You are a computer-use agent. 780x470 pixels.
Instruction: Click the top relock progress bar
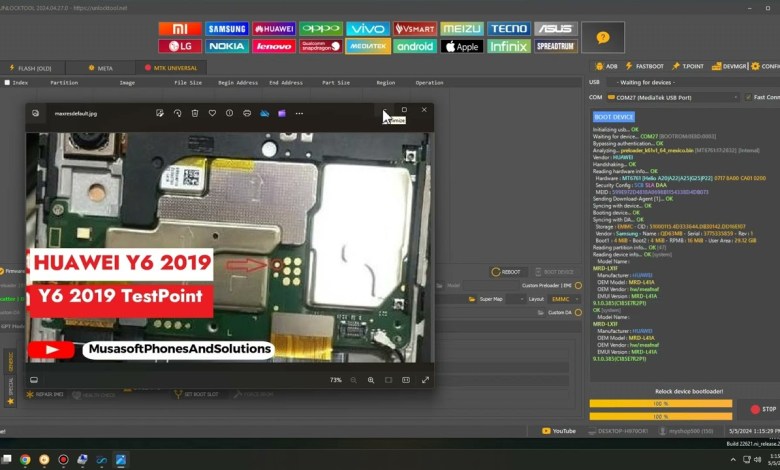[x=660, y=403]
